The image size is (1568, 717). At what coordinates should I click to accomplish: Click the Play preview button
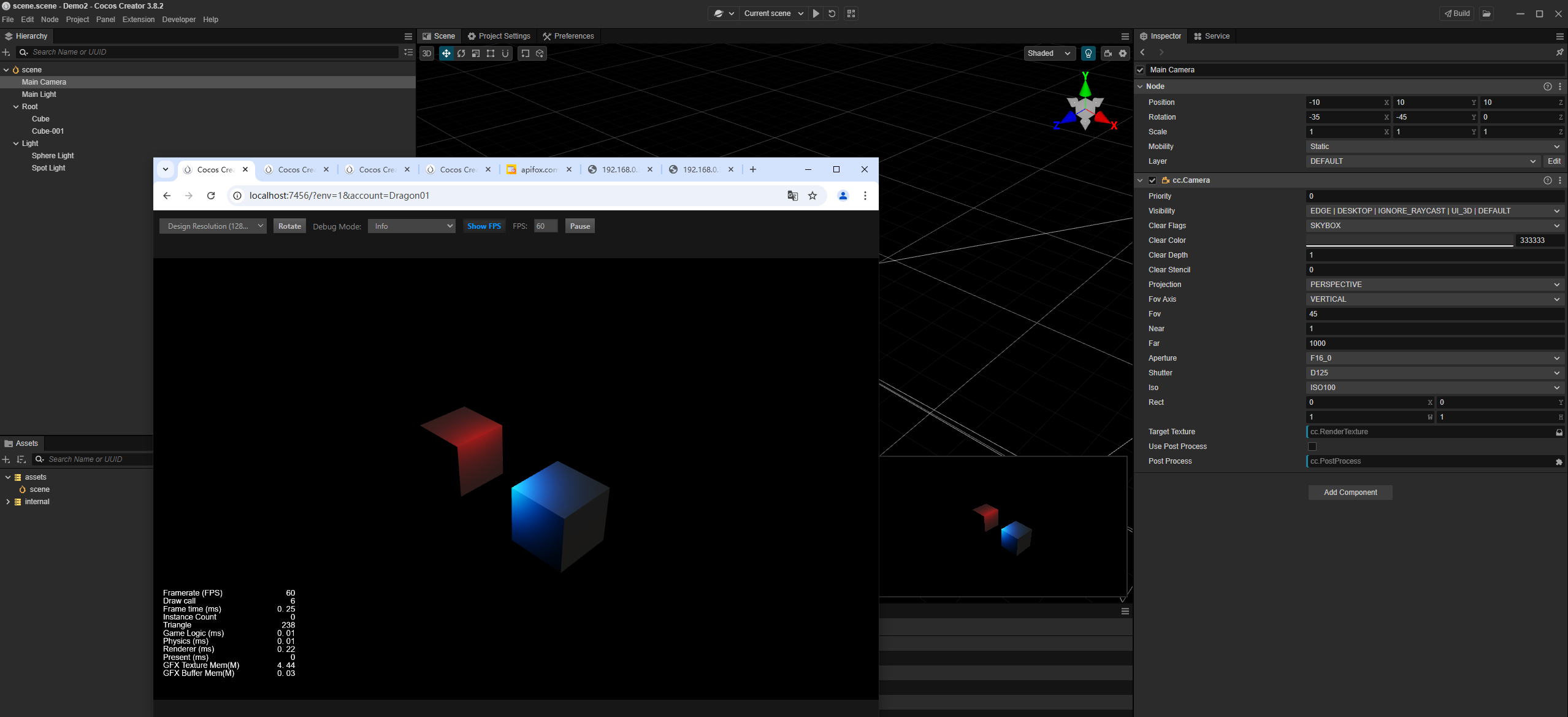[x=816, y=13]
